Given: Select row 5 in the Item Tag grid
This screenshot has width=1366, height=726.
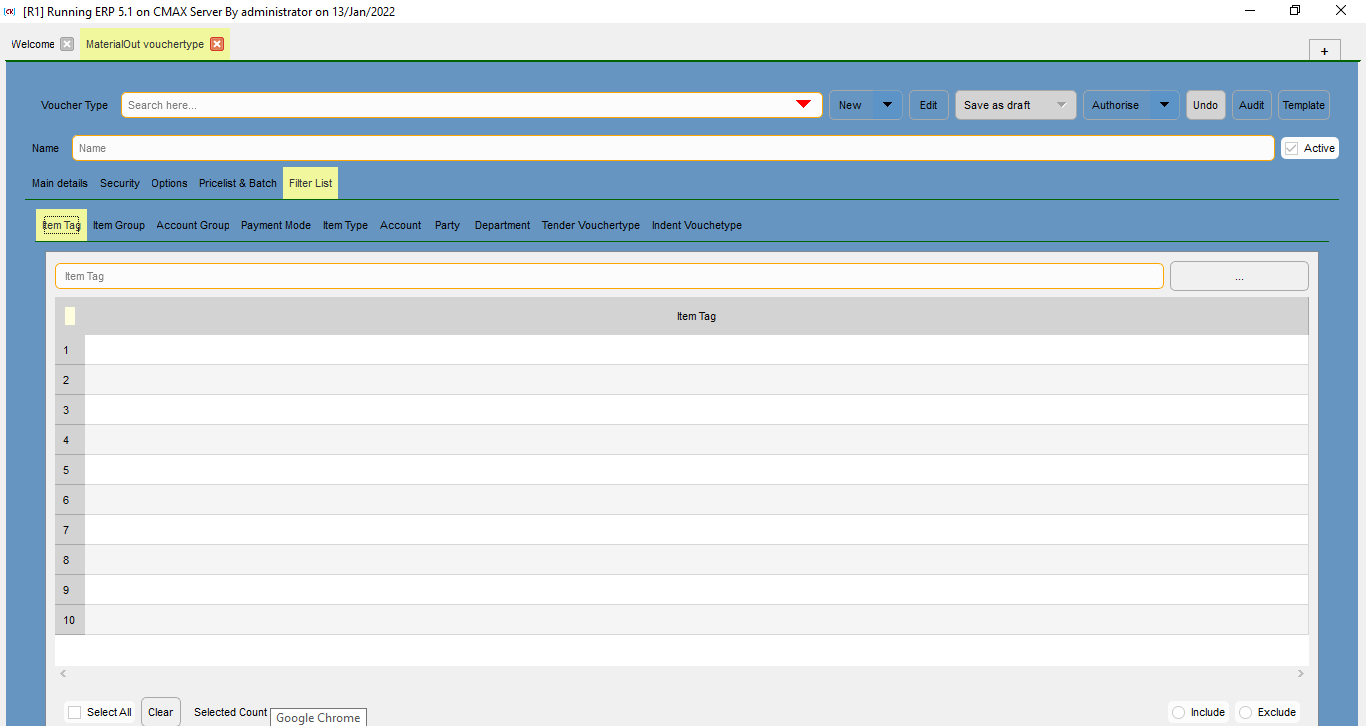Looking at the screenshot, I should click(681, 470).
